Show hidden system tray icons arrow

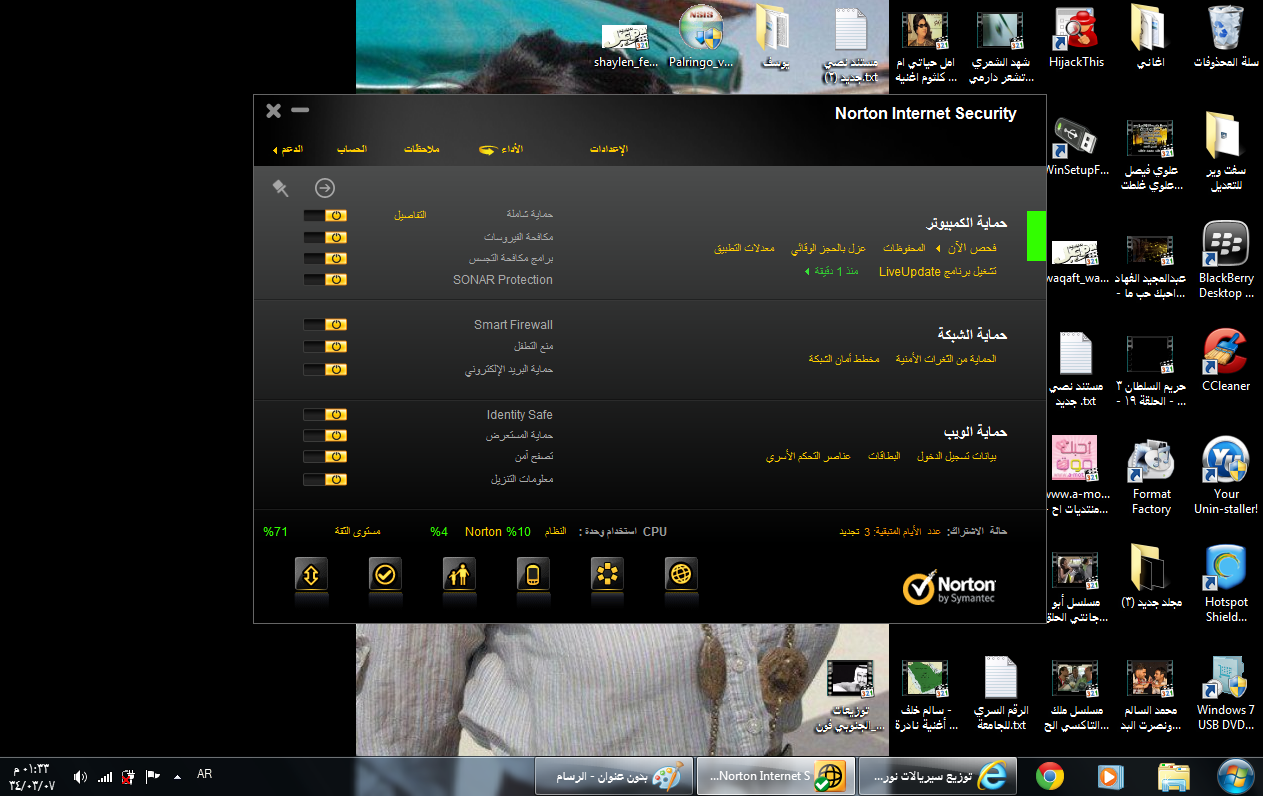(177, 777)
